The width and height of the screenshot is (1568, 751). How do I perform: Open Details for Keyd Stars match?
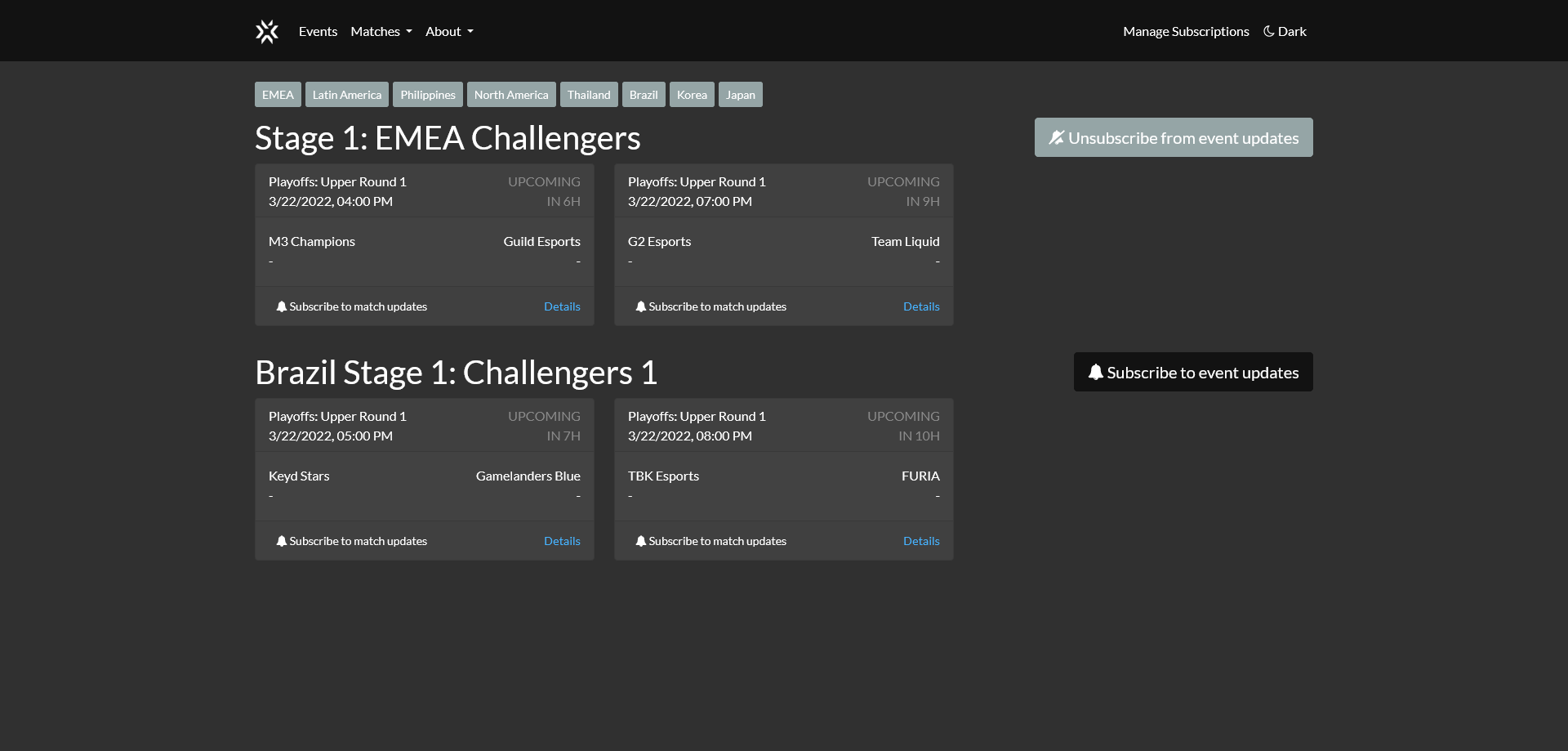pos(562,541)
